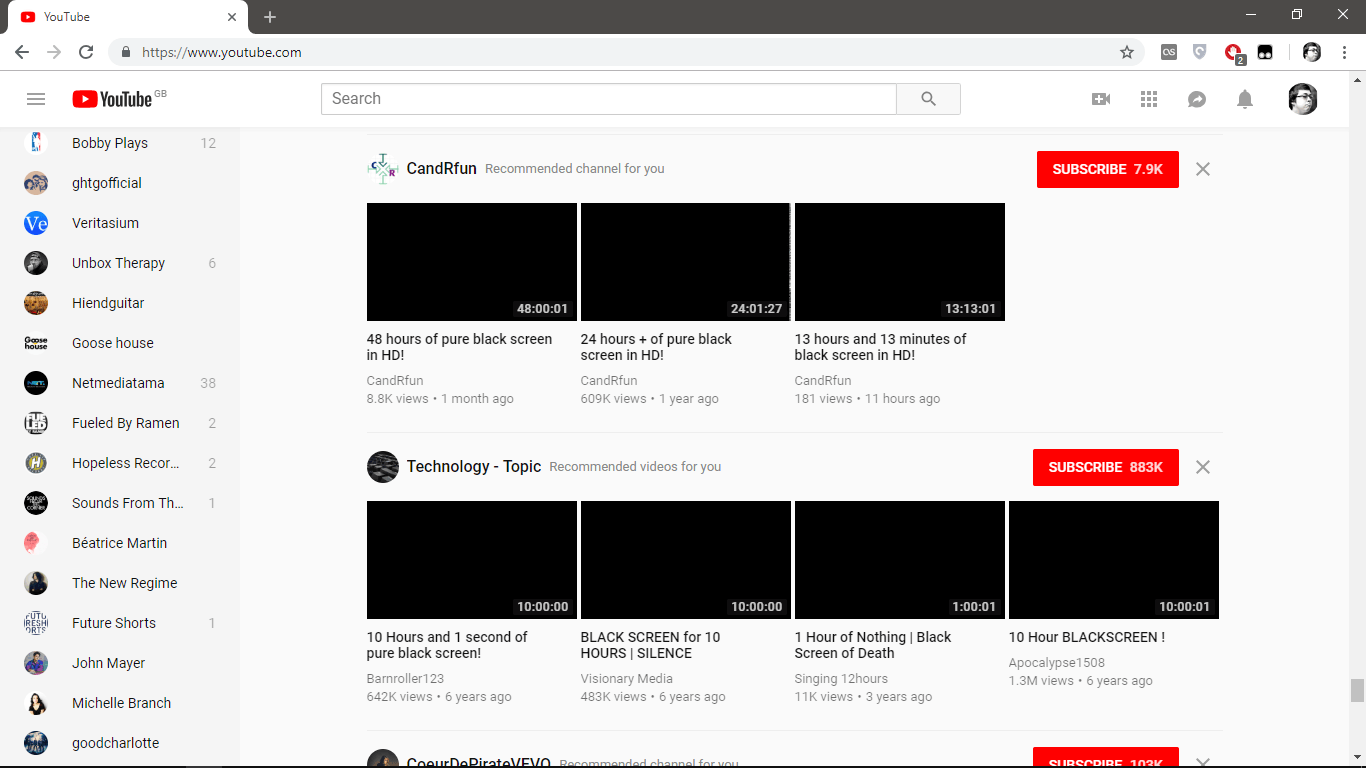This screenshot has width=1366, height=768.
Task: Open the account avatar menu
Action: (x=1302, y=99)
